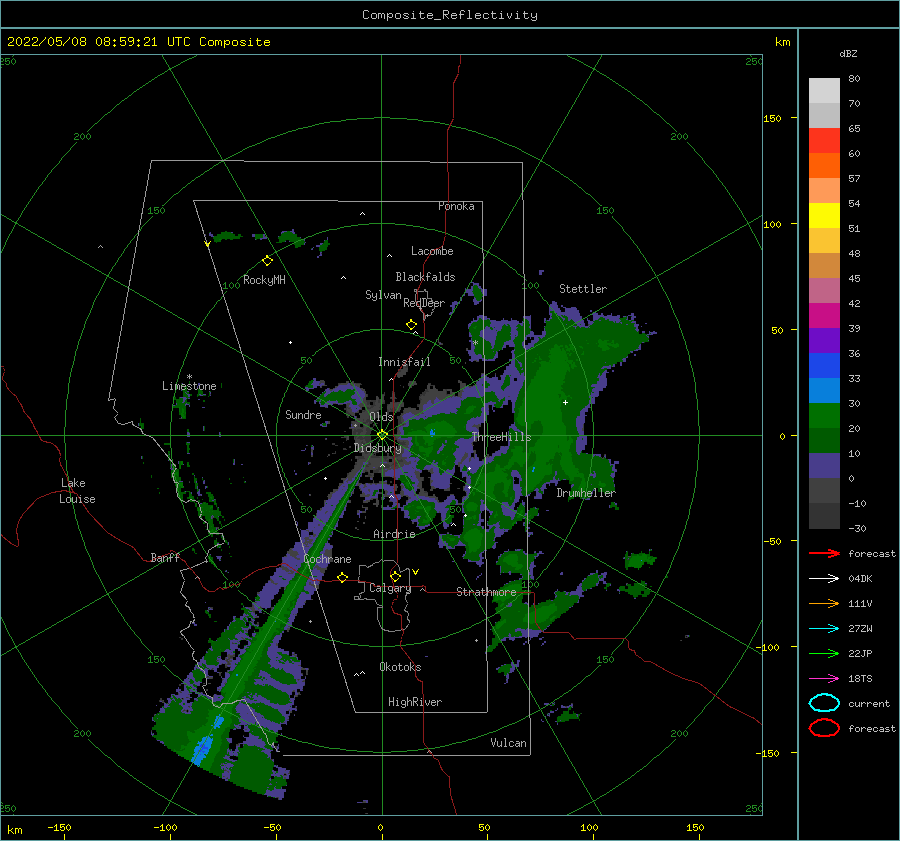
Task: Click the Sylvan label
Action: [x=383, y=295]
